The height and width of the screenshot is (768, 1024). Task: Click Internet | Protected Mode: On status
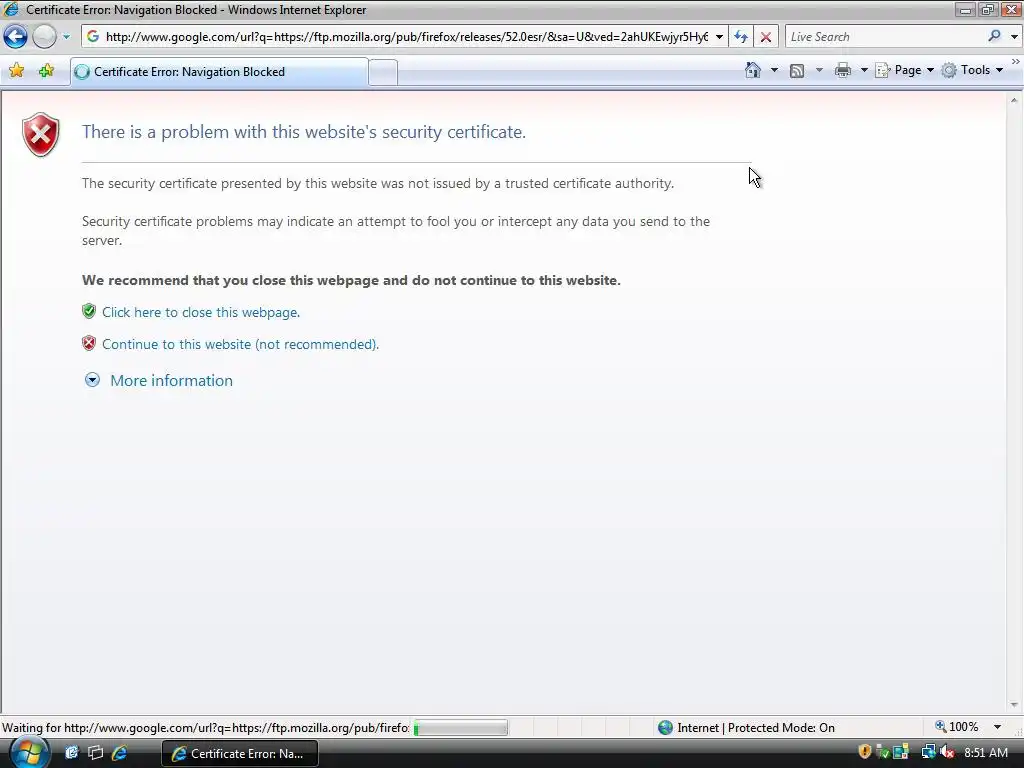pos(756,728)
